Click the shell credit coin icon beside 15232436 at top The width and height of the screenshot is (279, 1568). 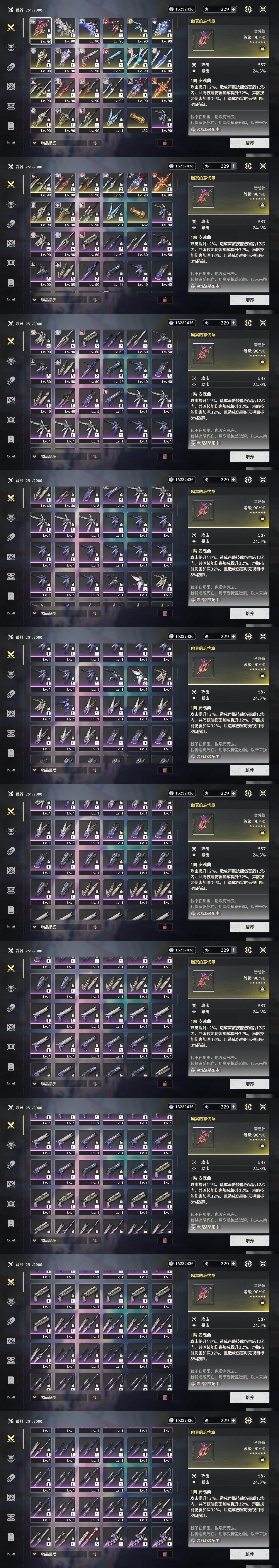(171, 9)
